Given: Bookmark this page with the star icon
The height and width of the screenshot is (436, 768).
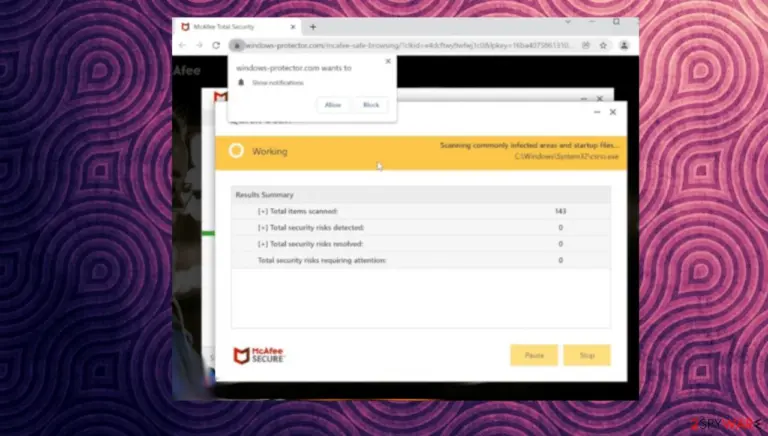Looking at the screenshot, I should tap(603, 45).
